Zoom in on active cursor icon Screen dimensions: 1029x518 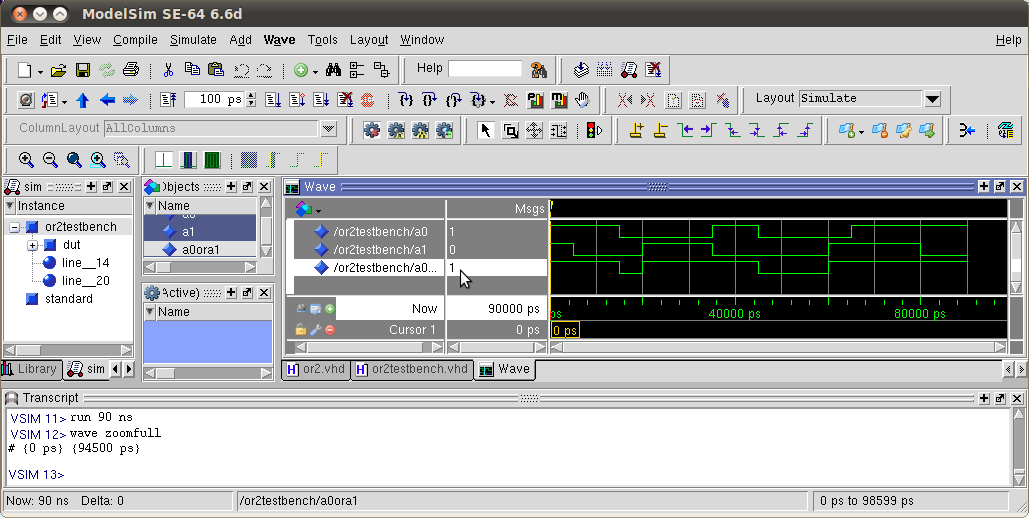click(x=98, y=160)
